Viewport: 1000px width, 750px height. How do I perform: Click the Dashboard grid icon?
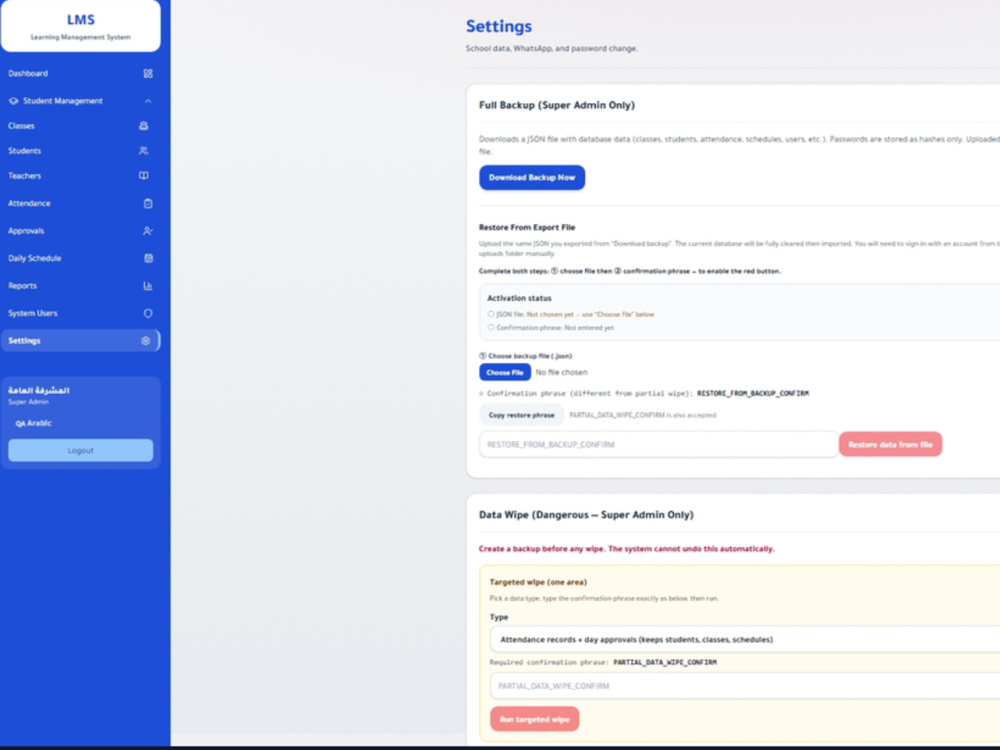148,73
